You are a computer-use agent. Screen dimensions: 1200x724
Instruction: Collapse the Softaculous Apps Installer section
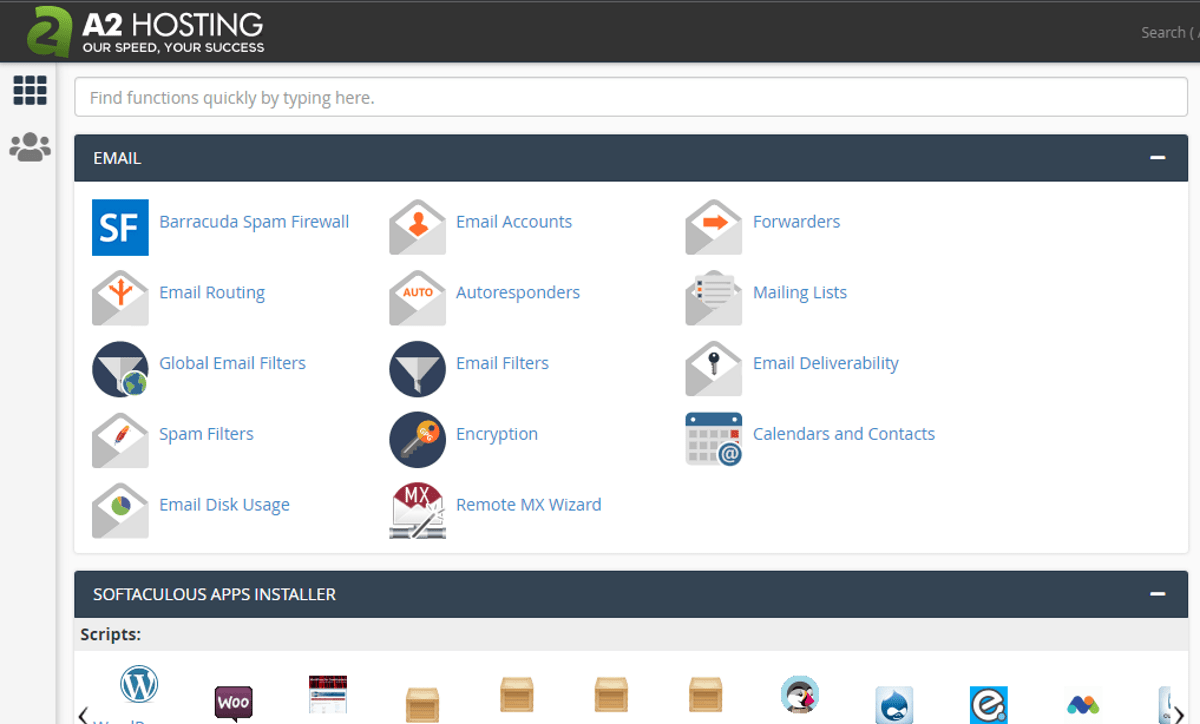1158,594
